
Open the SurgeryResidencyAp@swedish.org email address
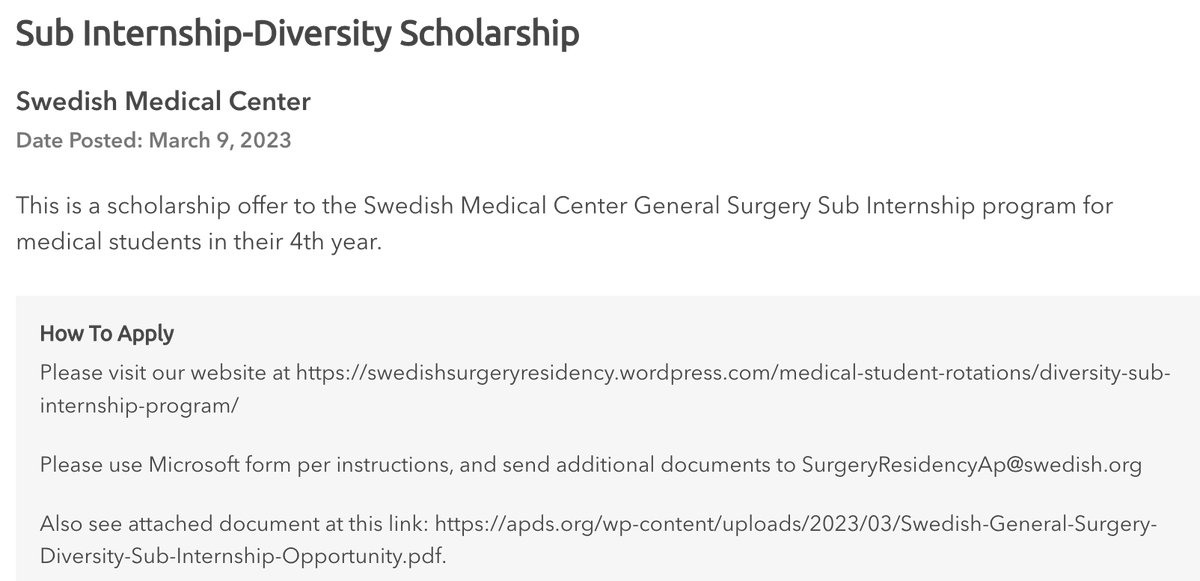tap(971, 465)
